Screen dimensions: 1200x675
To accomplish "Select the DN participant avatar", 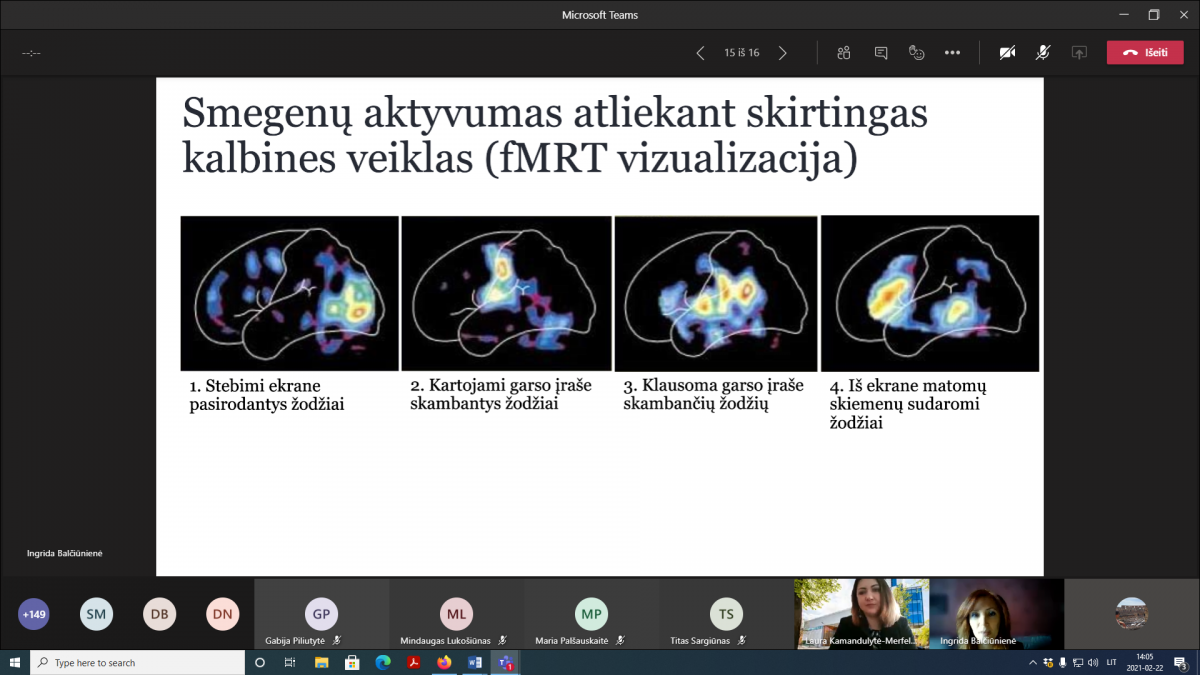I will [x=222, y=614].
